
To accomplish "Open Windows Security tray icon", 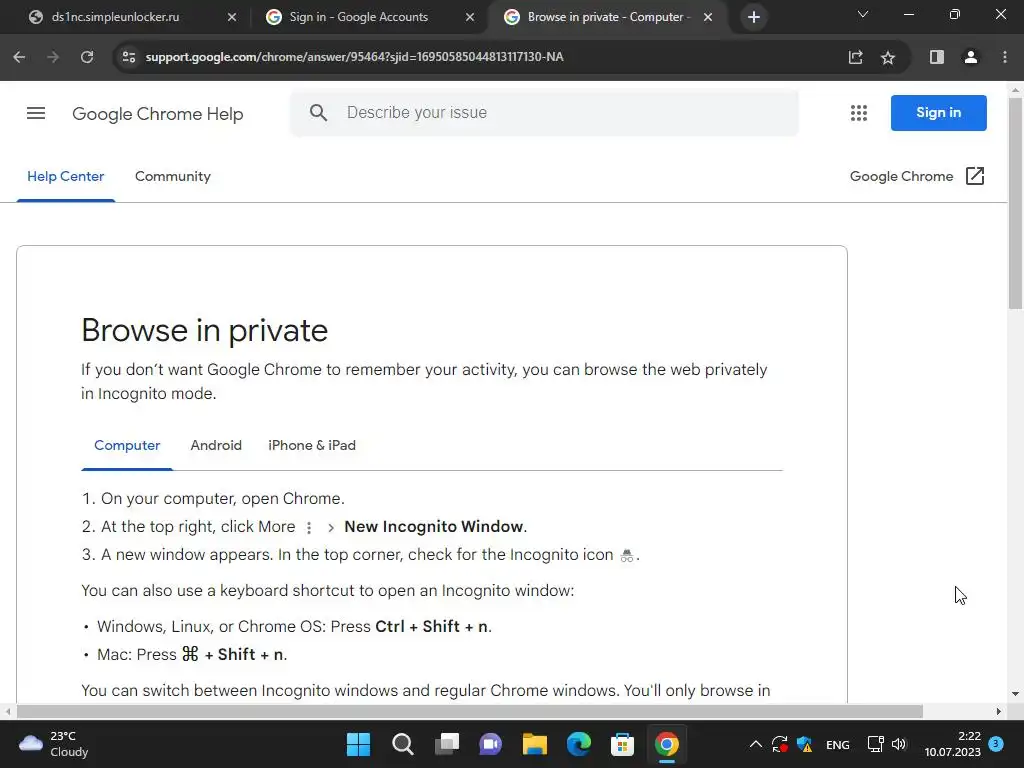I will [805, 744].
